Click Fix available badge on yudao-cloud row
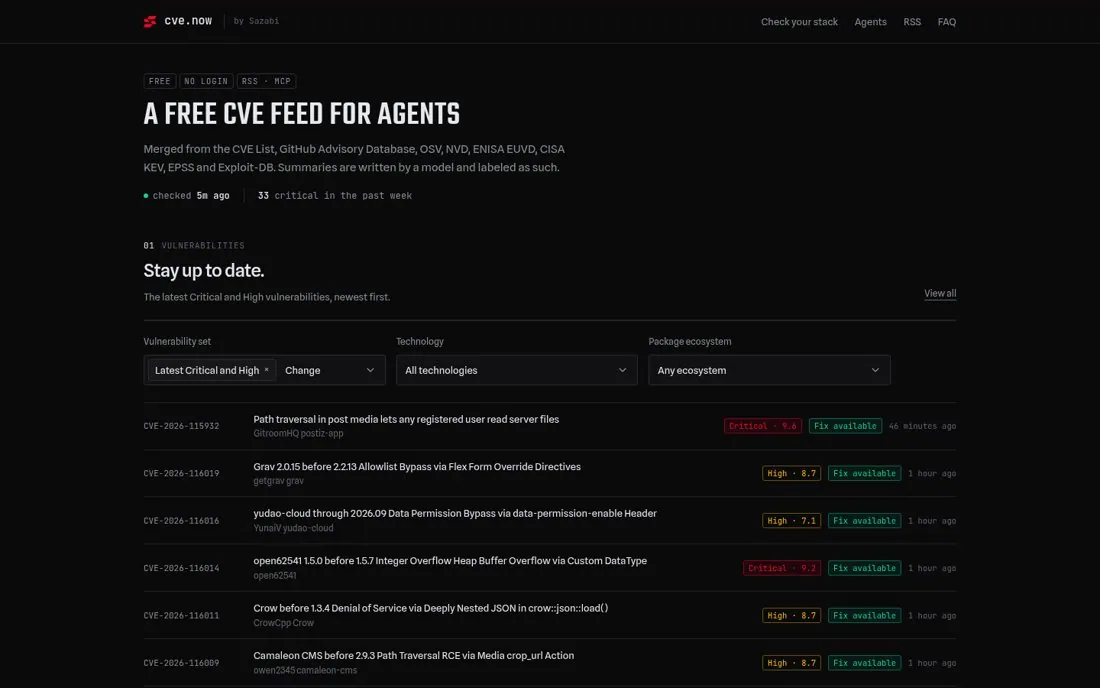Screen dimensions: 1100x688 click(864, 521)
